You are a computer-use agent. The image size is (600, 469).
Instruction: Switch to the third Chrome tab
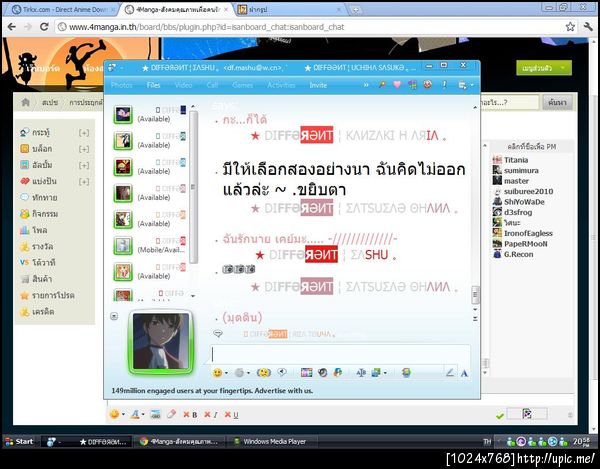[x=288, y=10]
